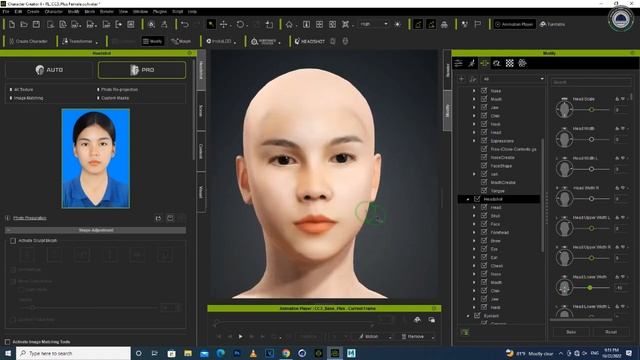The width and height of the screenshot is (640, 360).
Task: Select the AUTO headshot mode button
Action: (x=49, y=70)
